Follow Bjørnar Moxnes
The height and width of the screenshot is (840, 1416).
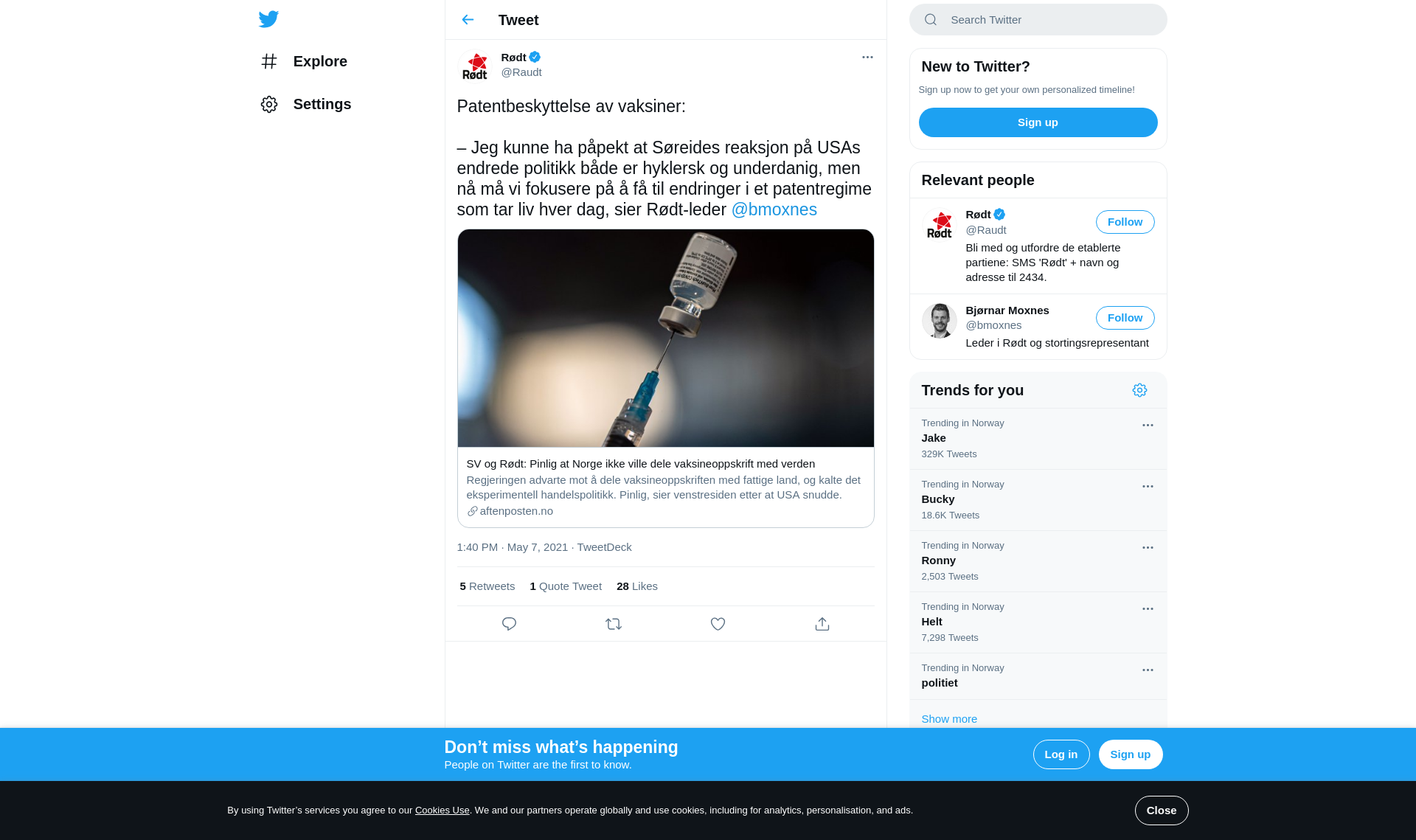point(1125,318)
